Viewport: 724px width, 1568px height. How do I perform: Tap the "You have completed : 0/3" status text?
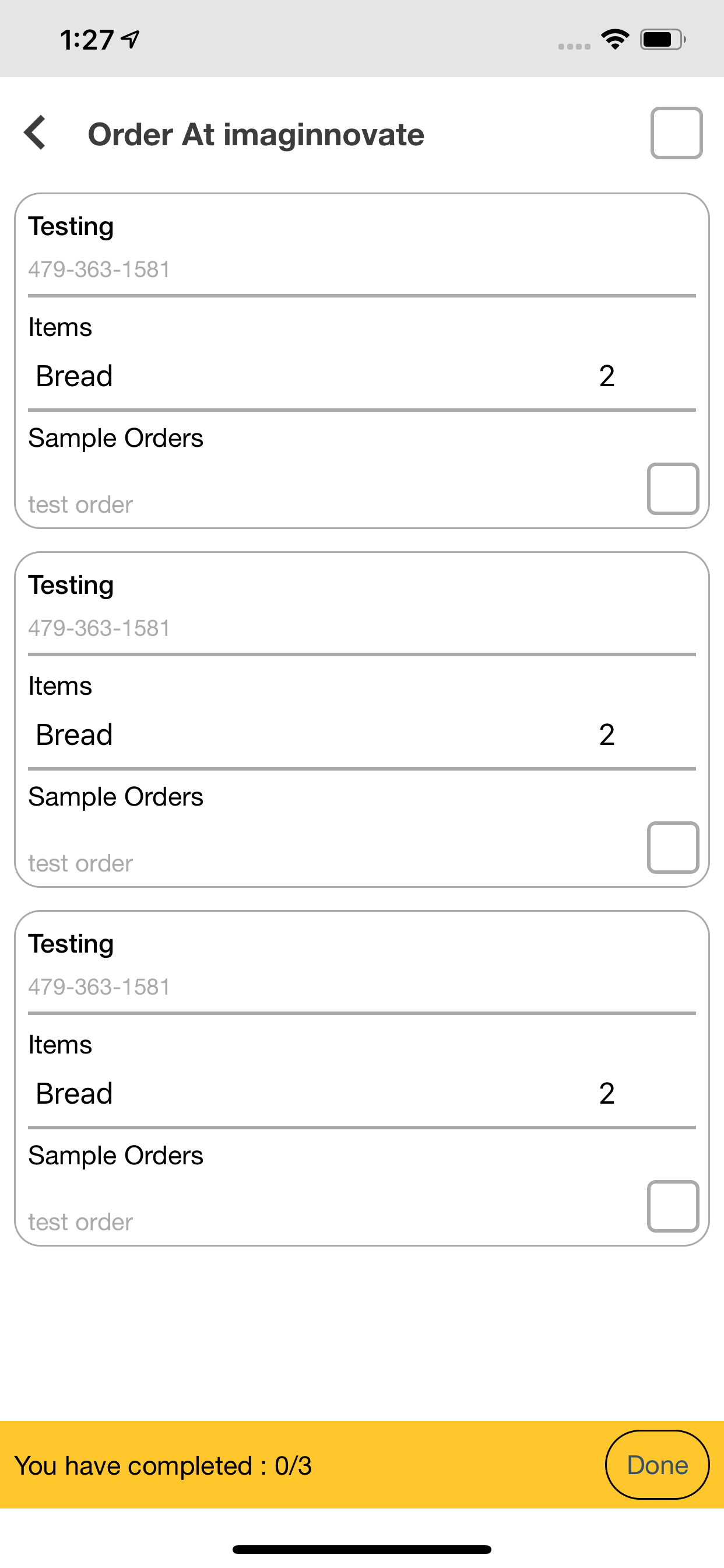(163, 1466)
